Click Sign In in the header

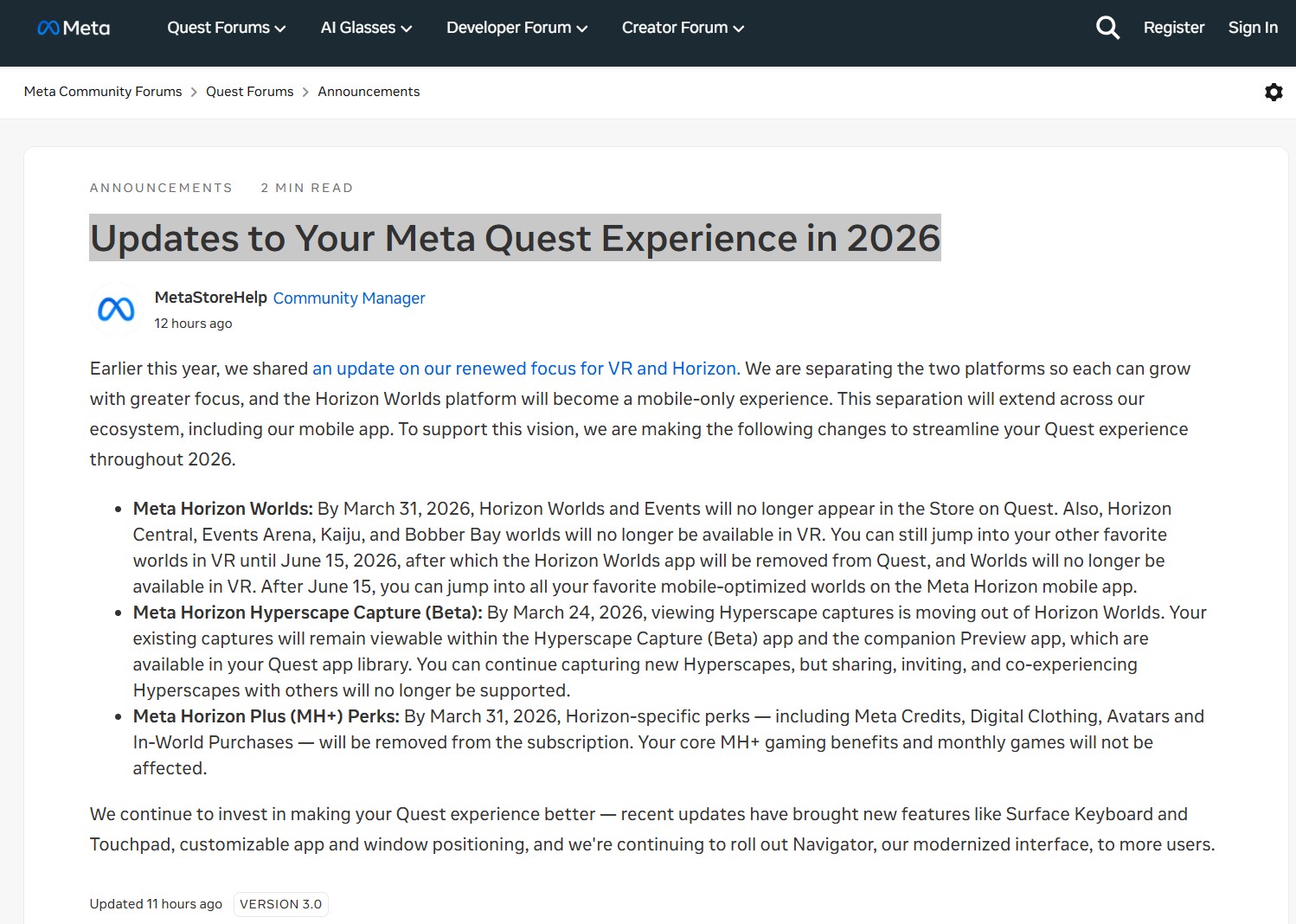pyautogui.click(x=1252, y=28)
